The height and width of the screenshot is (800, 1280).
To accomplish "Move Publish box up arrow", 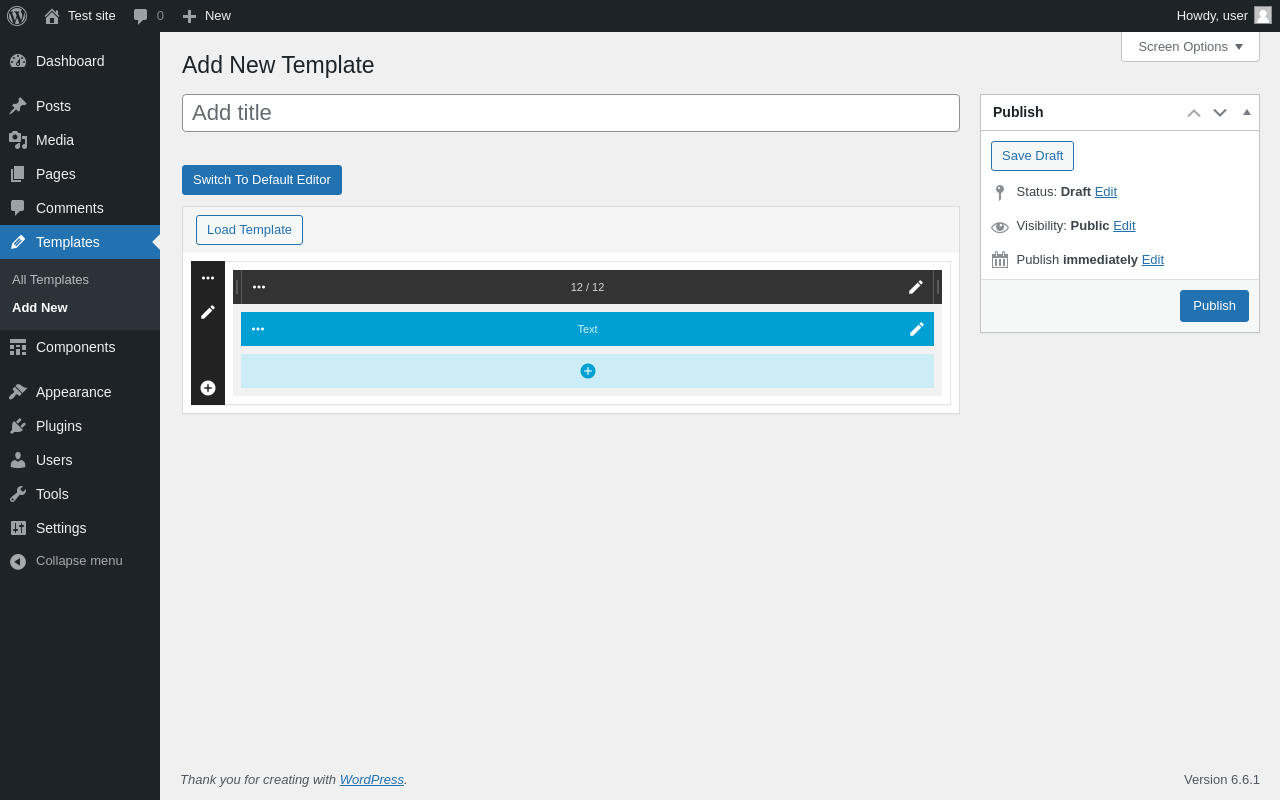I will point(1194,113).
